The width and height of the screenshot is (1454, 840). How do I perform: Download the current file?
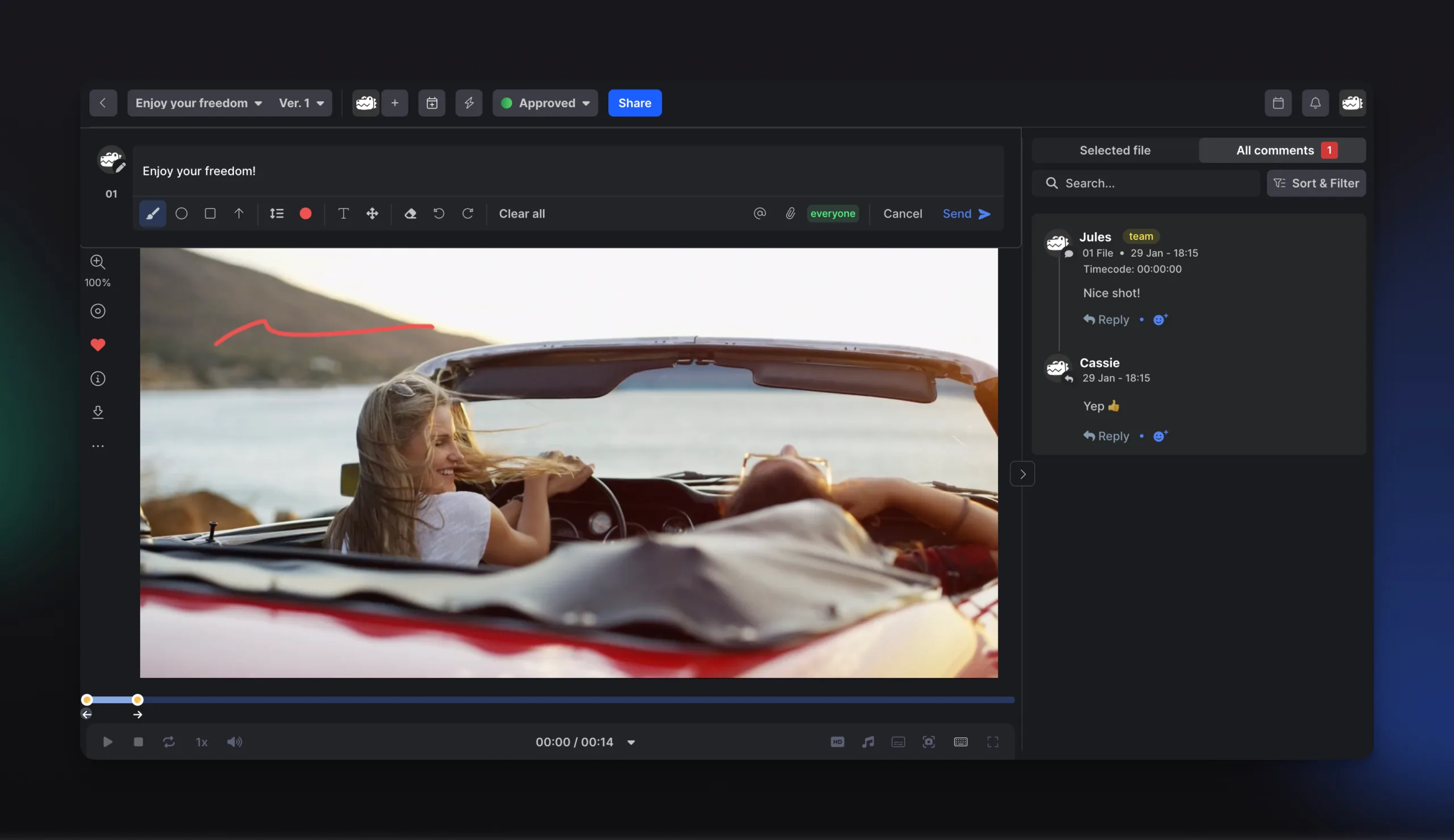[x=98, y=411]
